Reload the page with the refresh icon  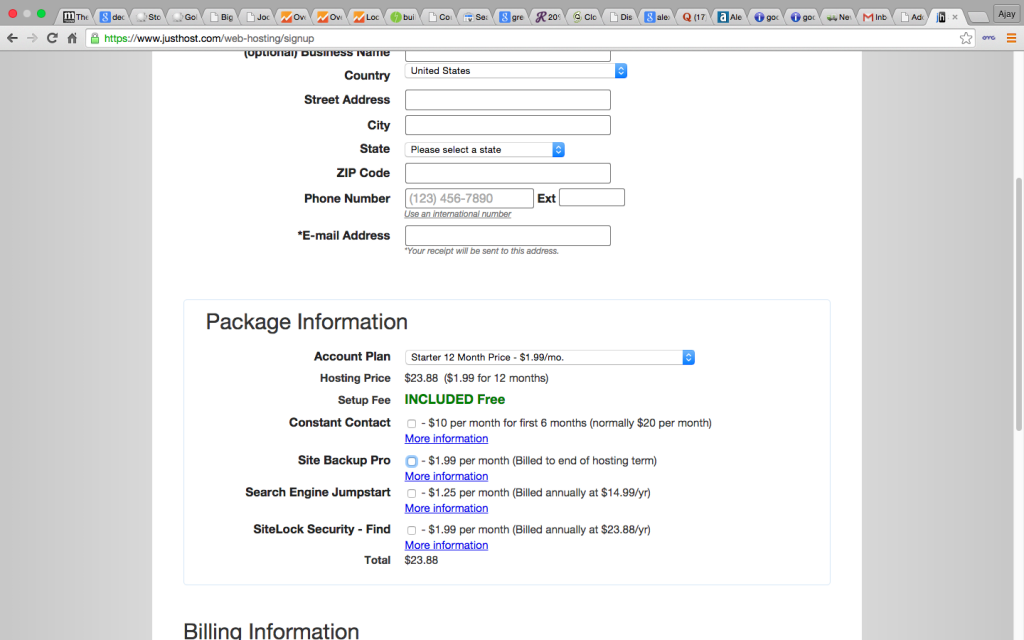click(52, 38)
